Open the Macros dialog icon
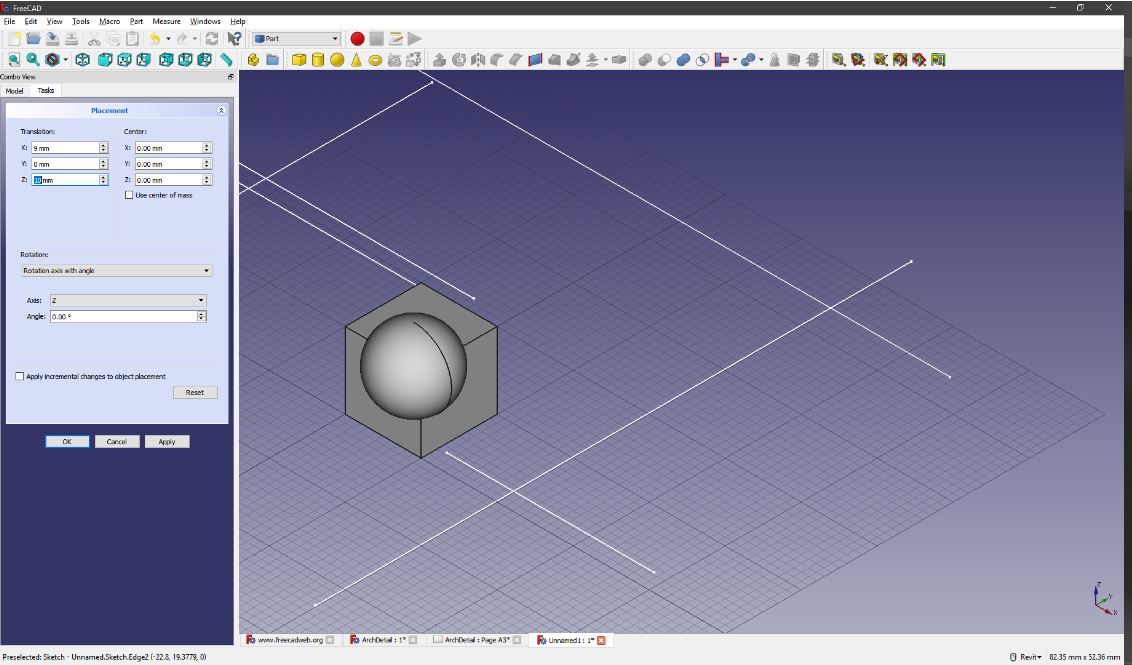 (x=396, y=39)
